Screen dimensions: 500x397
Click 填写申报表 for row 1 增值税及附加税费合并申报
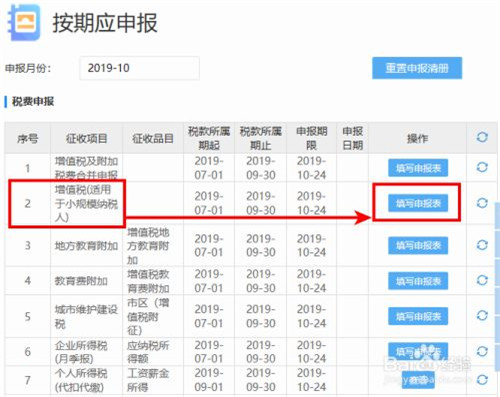click(x=418, y=168)
